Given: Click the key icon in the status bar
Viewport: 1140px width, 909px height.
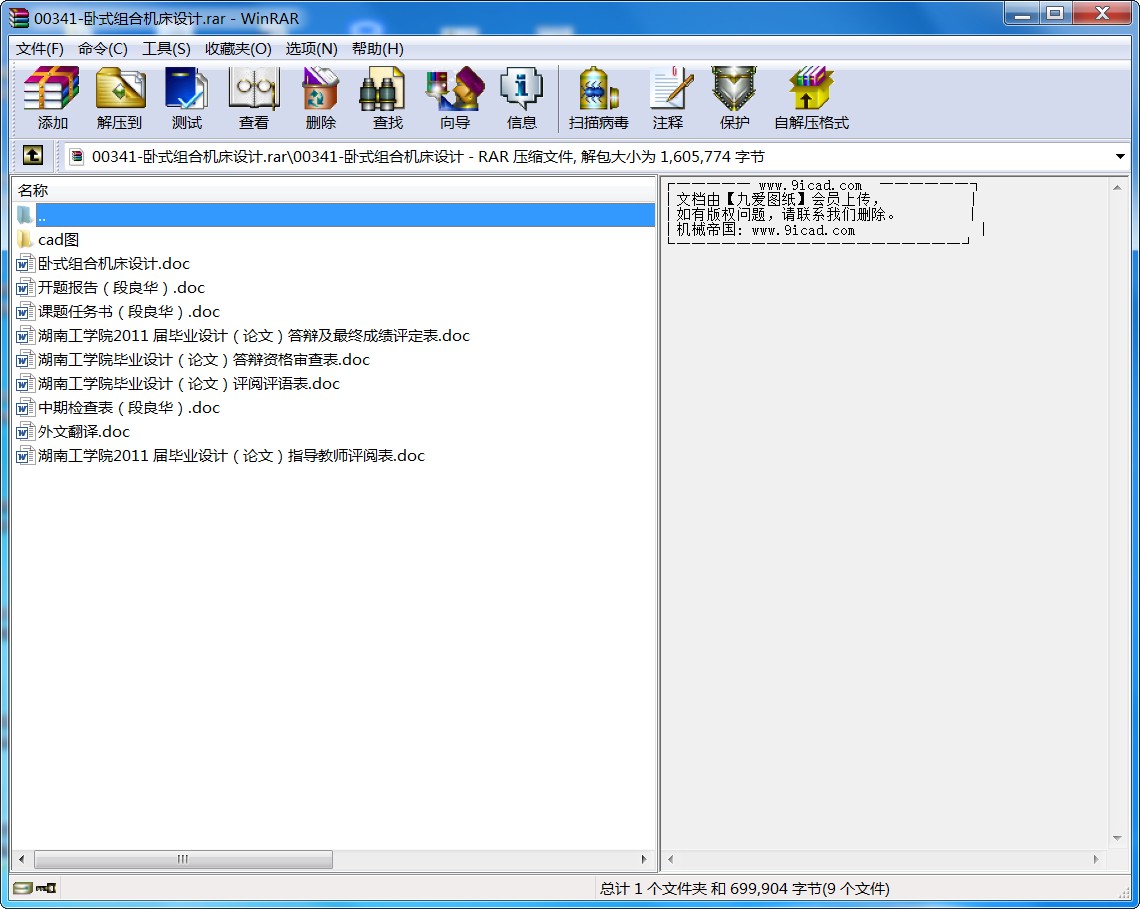Looking at the screenshot, I should point(47,888).
